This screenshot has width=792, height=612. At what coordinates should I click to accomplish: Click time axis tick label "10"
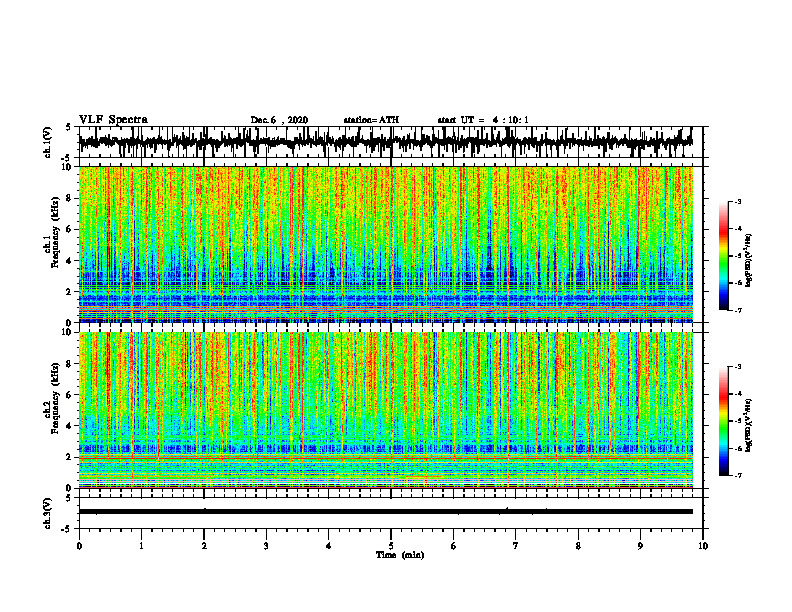pos(703,546)
